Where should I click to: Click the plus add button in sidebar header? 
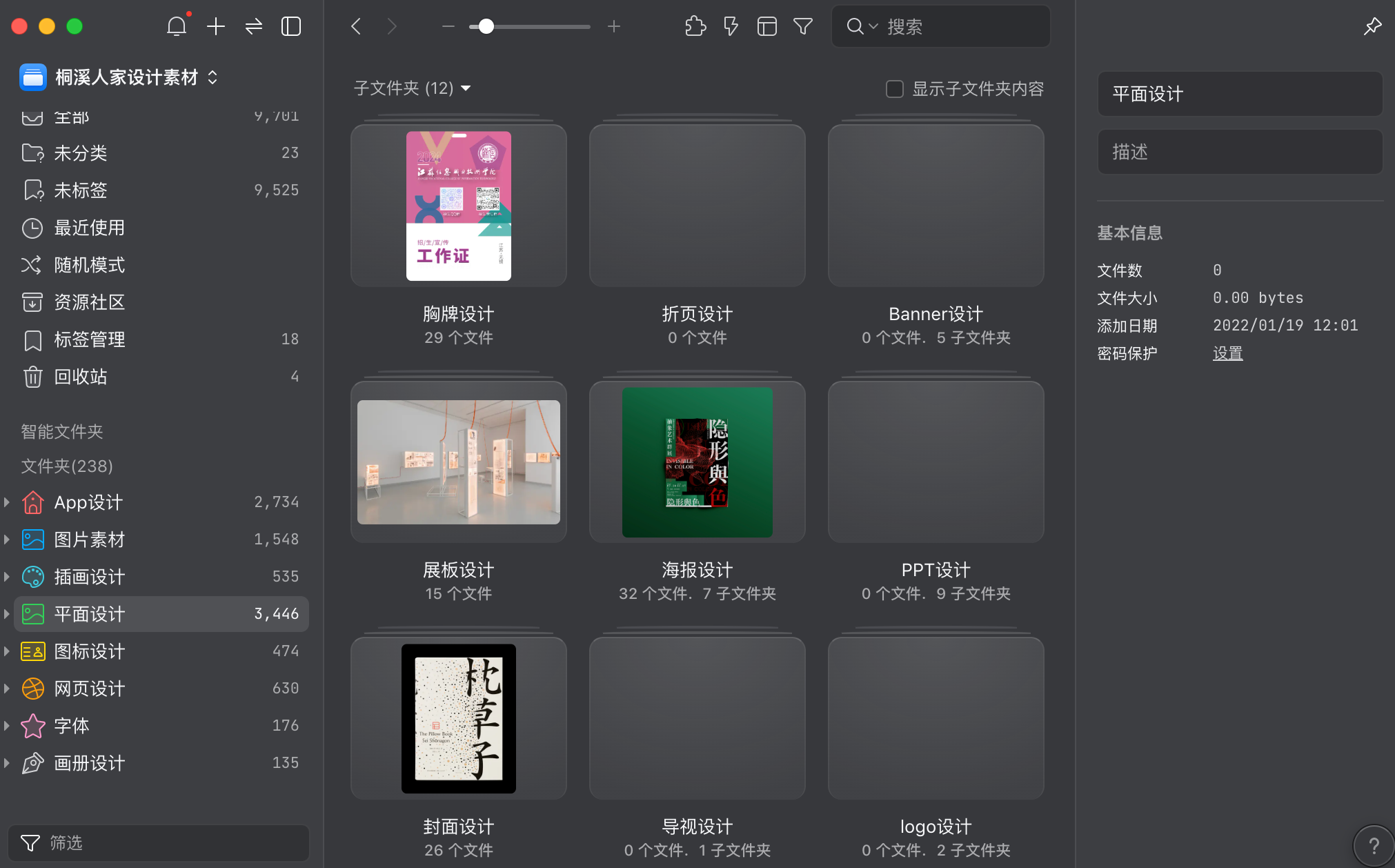click(x=216, y=26)
